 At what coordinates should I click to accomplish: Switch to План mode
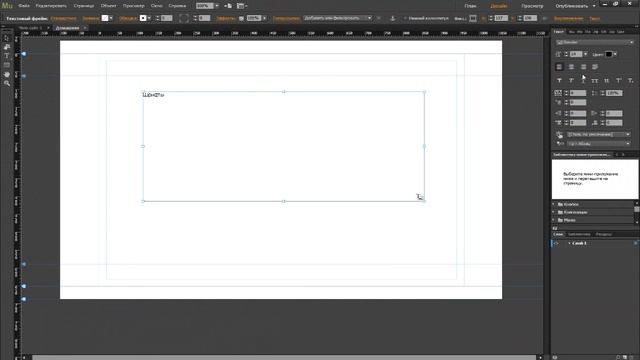click(x=470, y=6)
